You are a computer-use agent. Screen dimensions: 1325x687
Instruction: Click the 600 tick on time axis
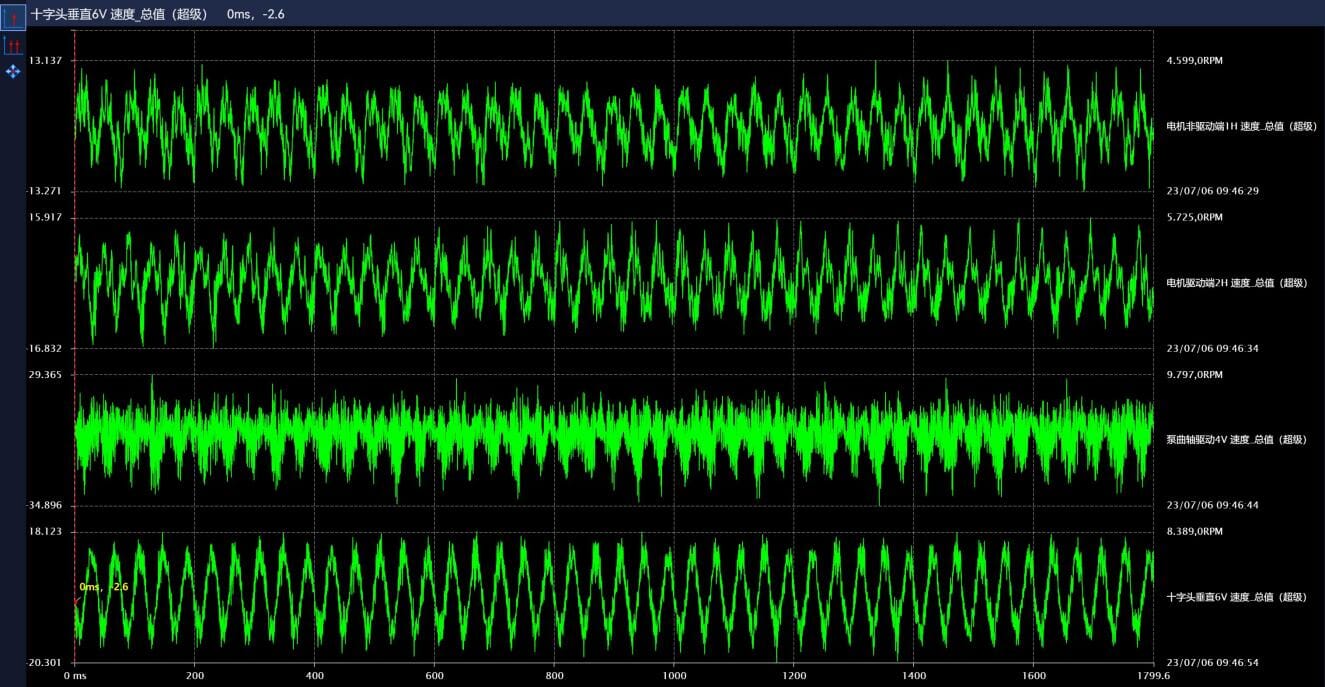434,675
